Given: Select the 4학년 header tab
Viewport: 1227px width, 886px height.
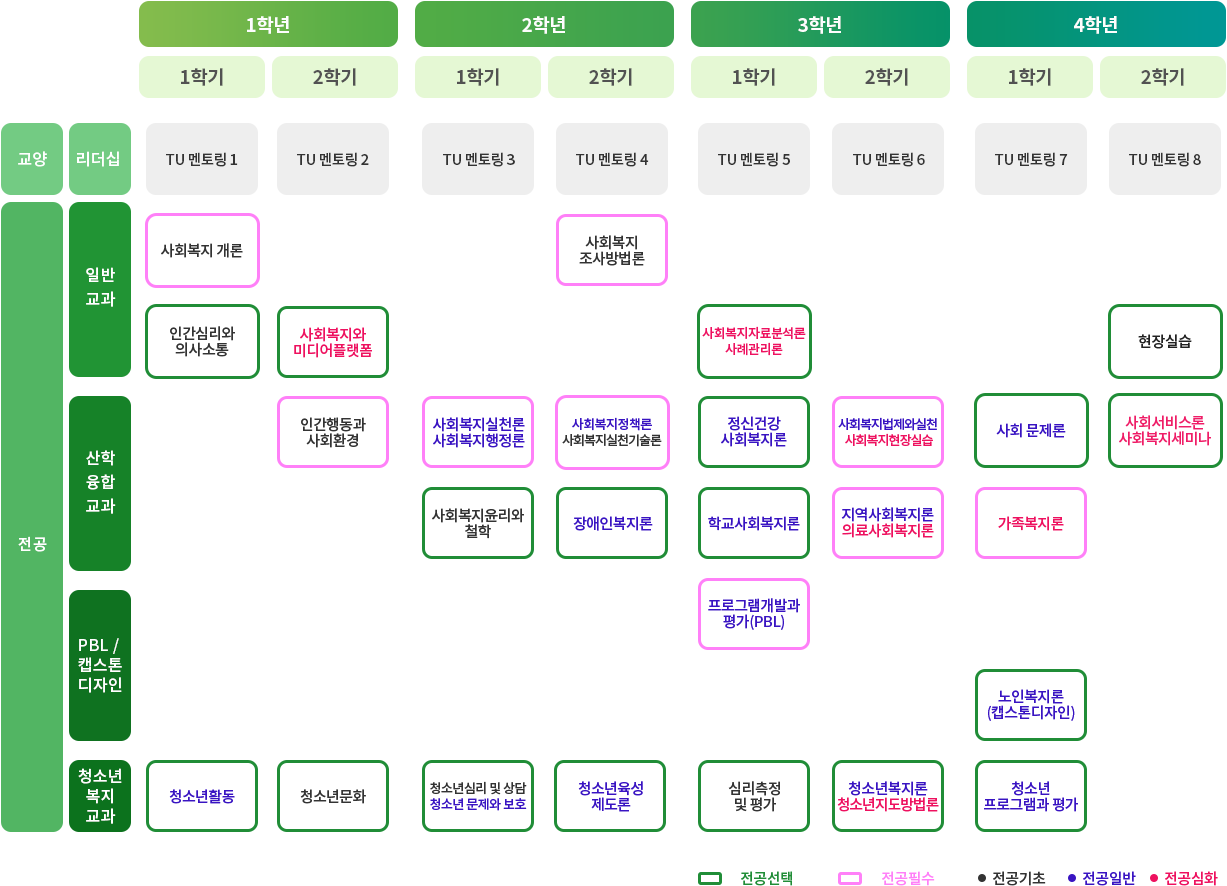Looking at the screenshot, I should pos(1094,25).
